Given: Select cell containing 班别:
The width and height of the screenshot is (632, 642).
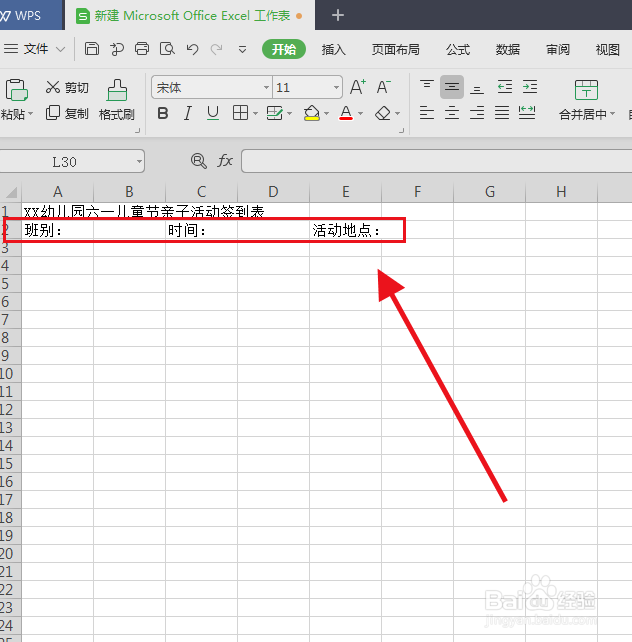Looking at the screenshot, I should 57,230.
